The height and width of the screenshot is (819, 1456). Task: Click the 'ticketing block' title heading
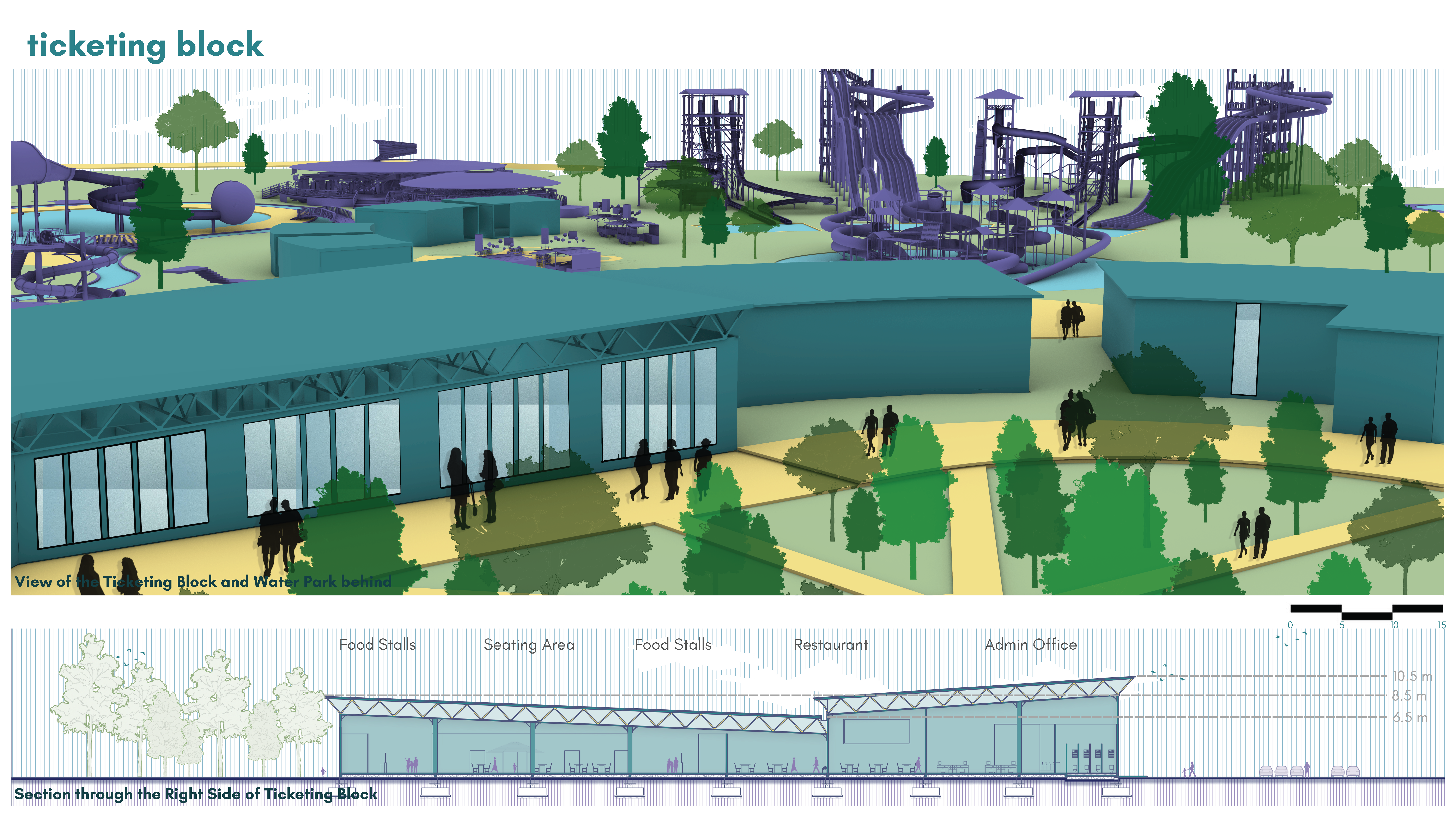[x=145, y=45]
